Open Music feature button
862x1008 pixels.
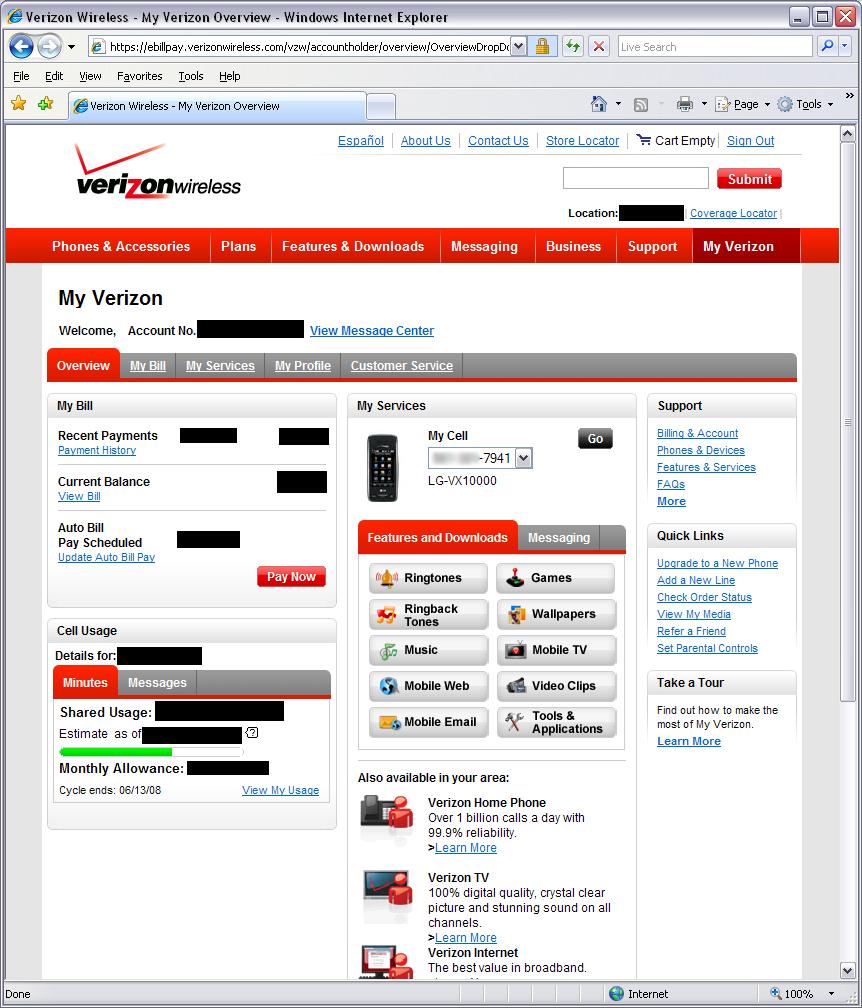pyautogui.click(x=428, y=651)
